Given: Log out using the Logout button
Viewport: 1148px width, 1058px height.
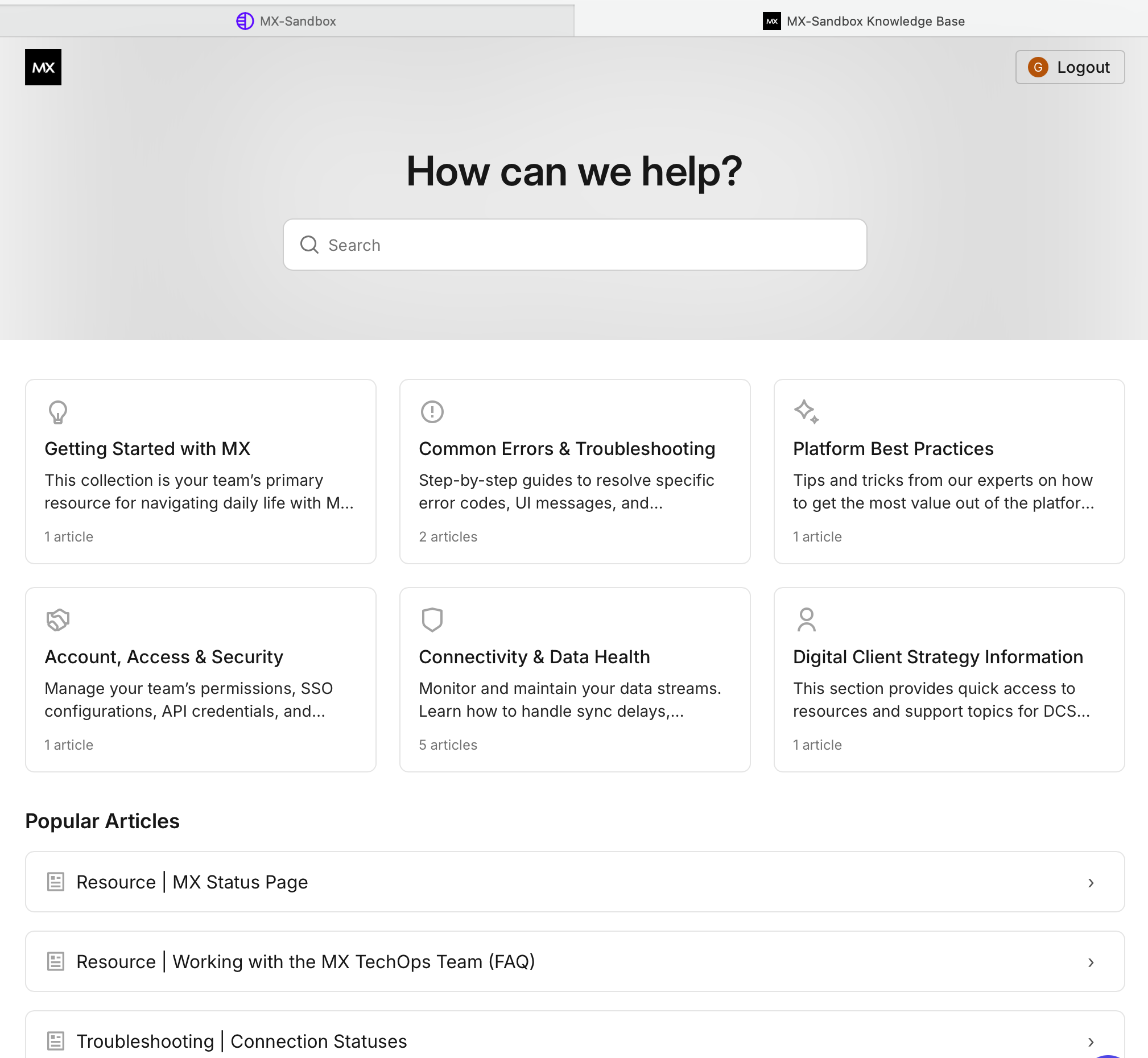Looking at the screenshot, I should pos(1069,67).
